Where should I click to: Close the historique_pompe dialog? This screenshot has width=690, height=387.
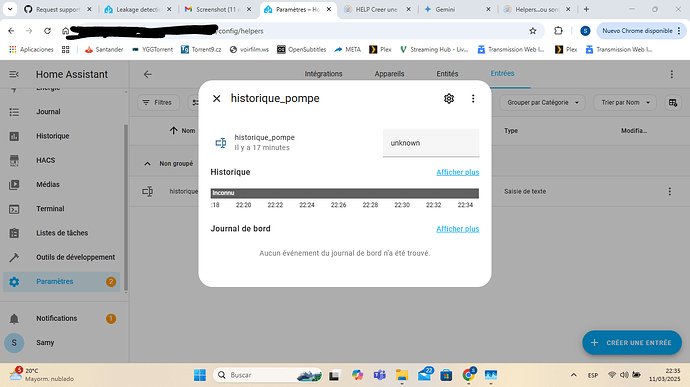217,99
